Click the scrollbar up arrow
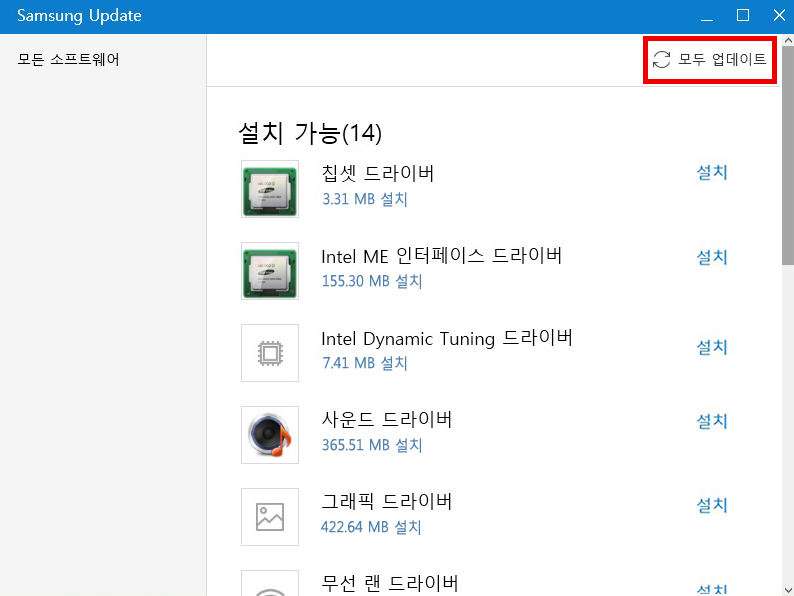Image resolution: width=794 pixels, height=596 pixels. click(788, 40)
